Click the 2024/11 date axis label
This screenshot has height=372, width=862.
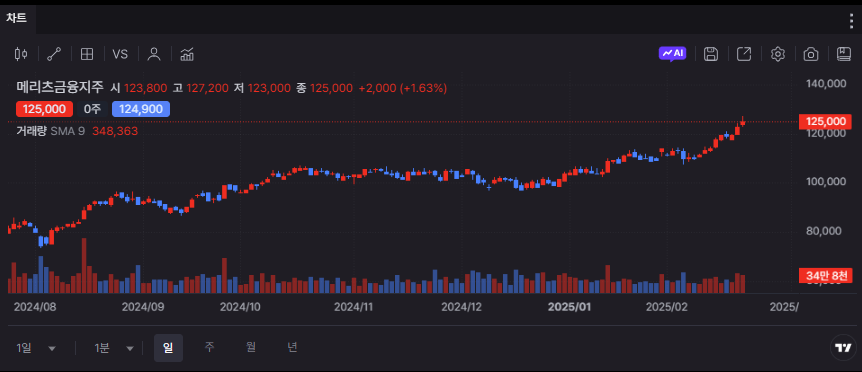354,307
